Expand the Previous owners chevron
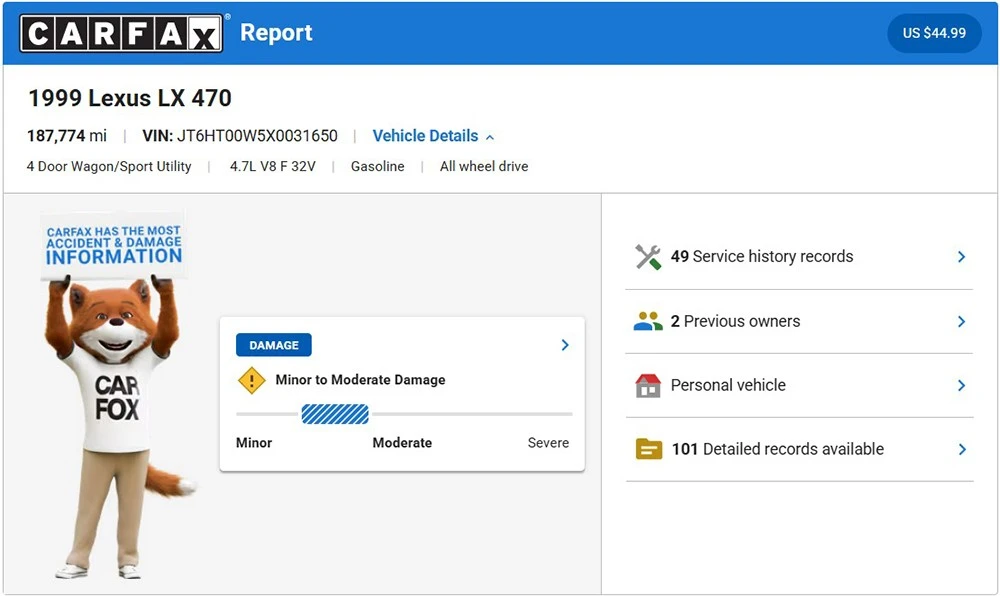Image resolution: width=1000 pixels, height=596 pixels. click(x=961, y=321)
